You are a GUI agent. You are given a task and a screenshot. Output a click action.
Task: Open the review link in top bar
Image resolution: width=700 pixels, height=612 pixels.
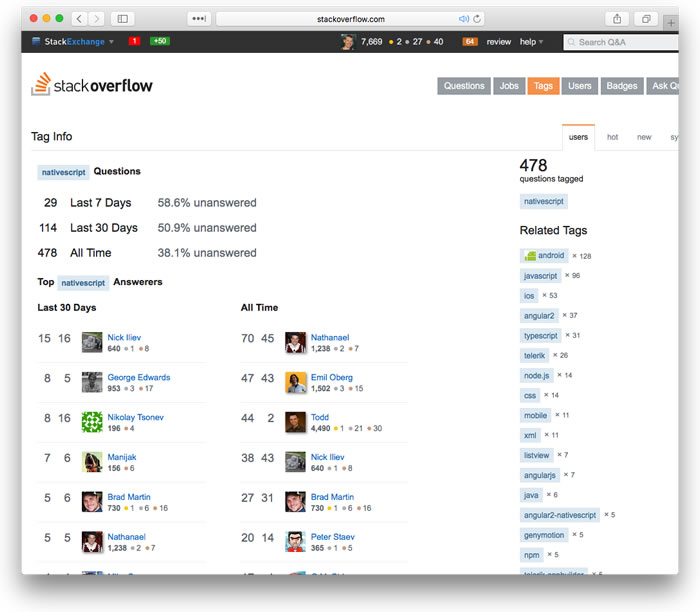click(499, 42)
